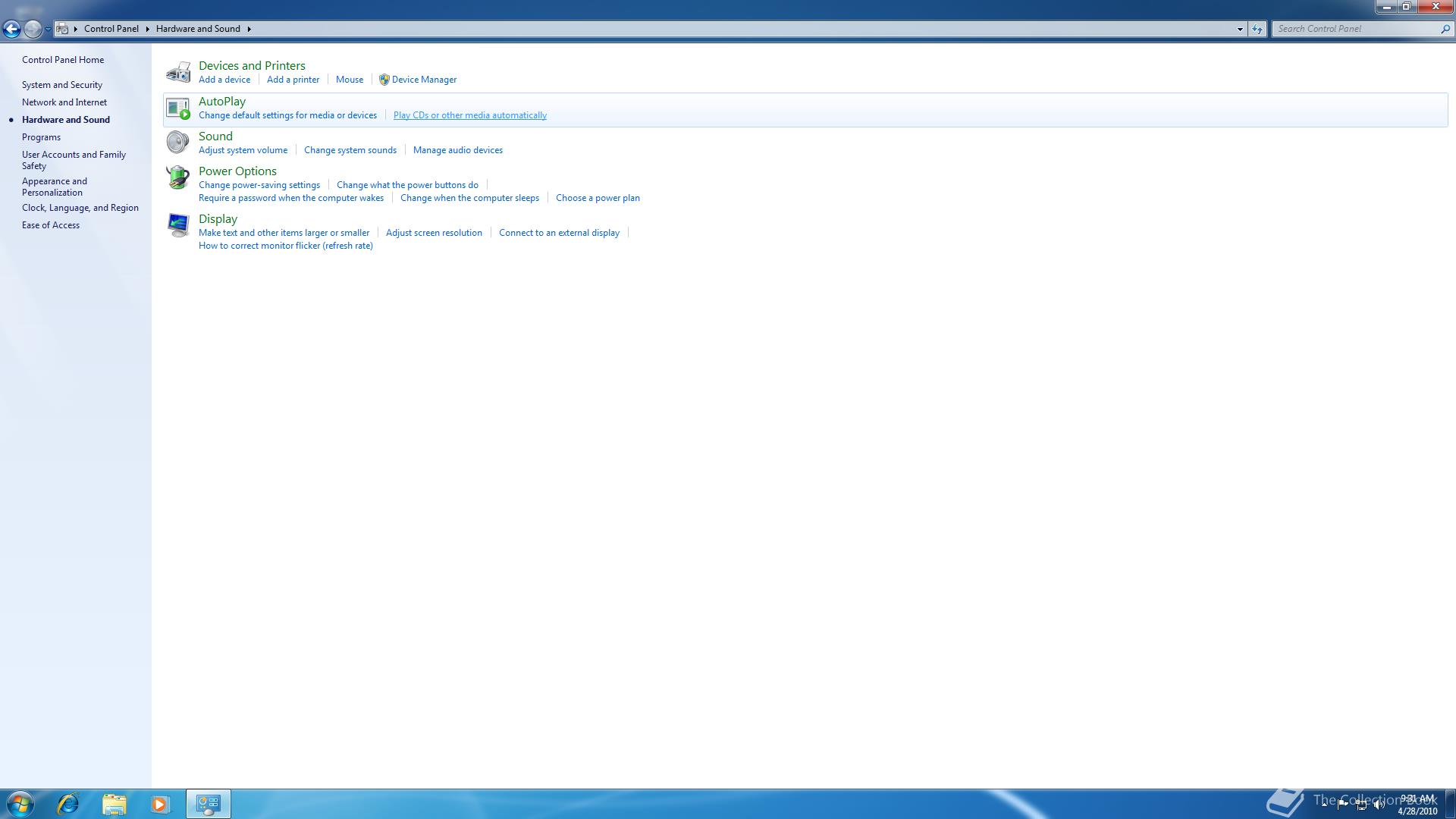
Task: Click Change system sounds
Action: pyautogui.click(x=350, y=150)
